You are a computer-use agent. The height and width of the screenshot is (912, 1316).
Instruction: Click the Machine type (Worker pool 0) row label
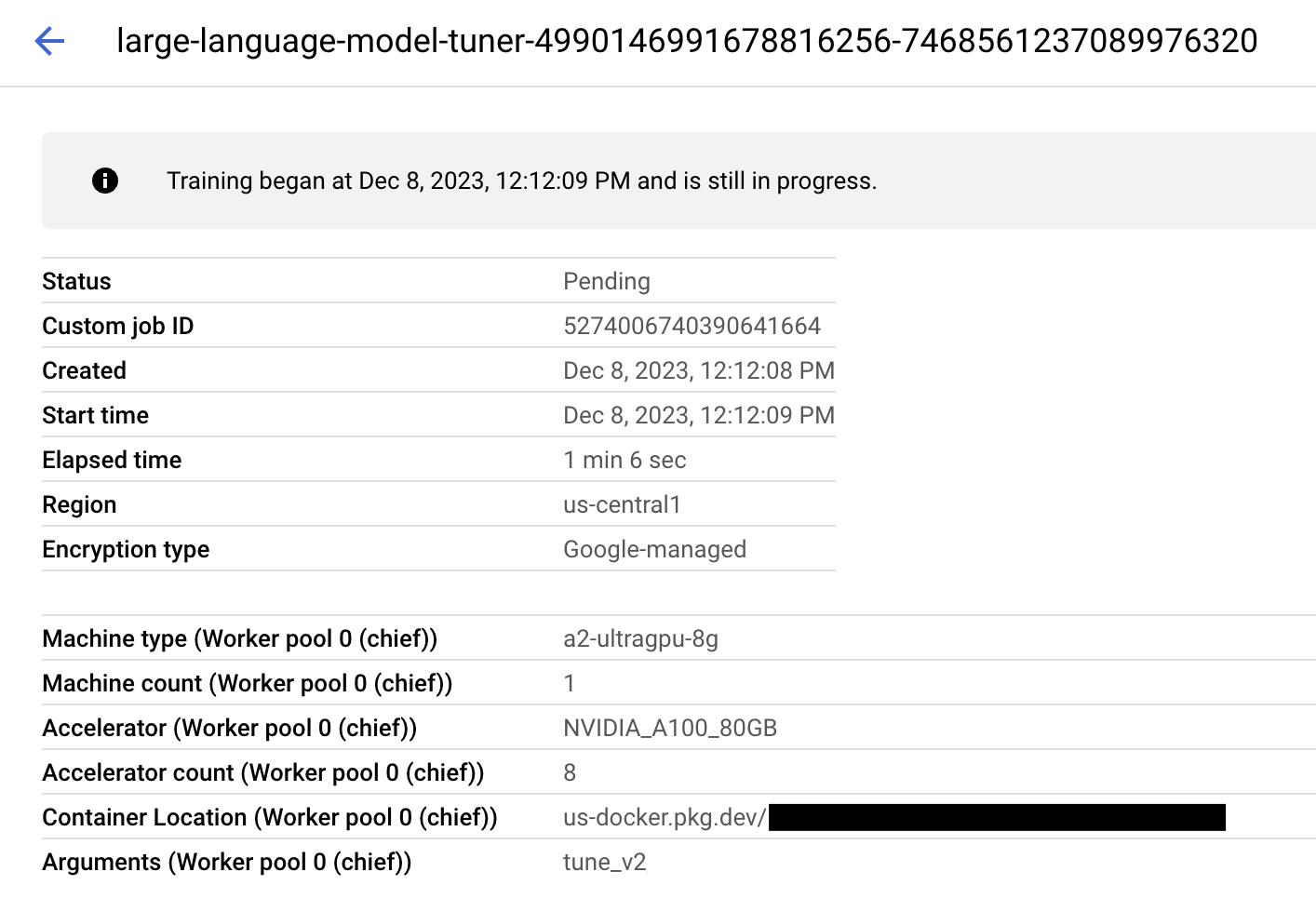(238, 638)
